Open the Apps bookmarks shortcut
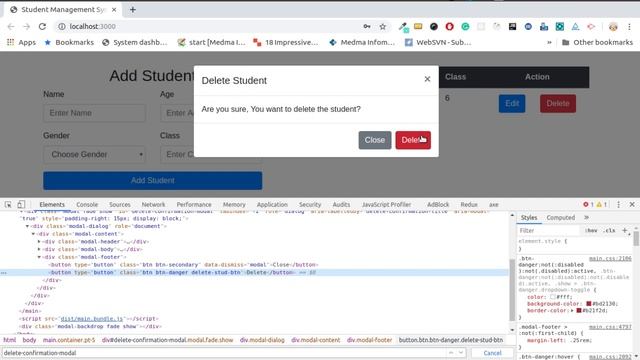Image resolution: width=640 pixels, height=360 pixels. tap(21, 42)
